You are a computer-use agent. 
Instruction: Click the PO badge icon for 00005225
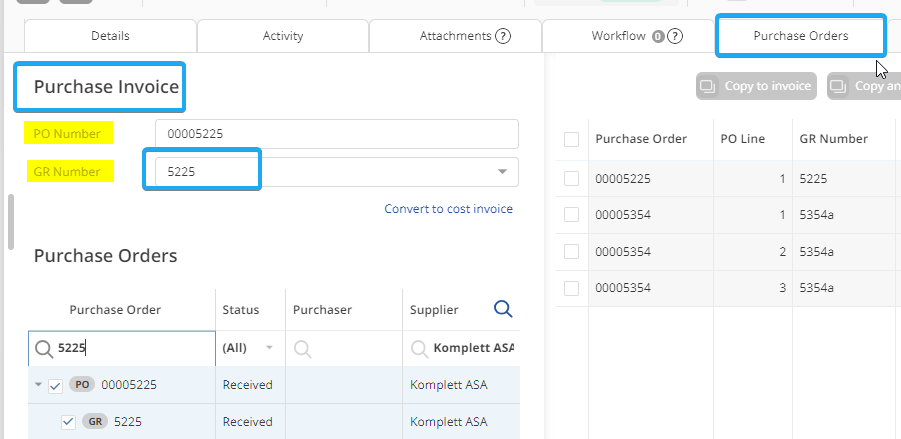coord(82,385)
